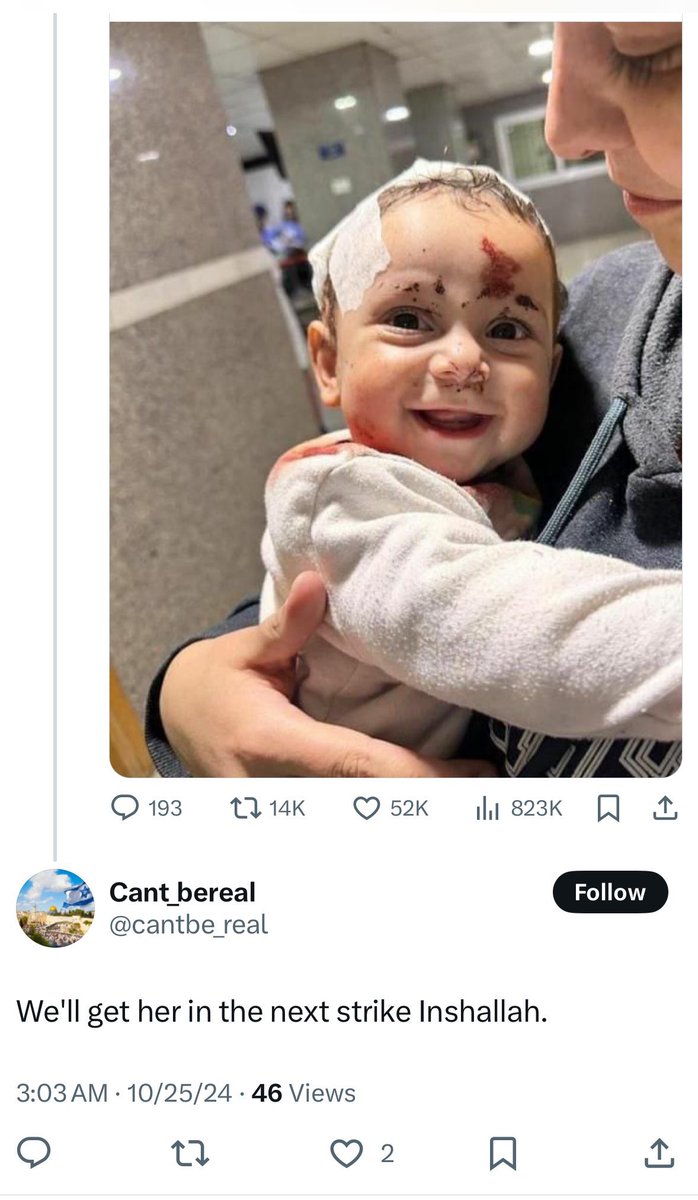Open the @cantbe_real handle link
The width and height of the screenshot is (698, 1200).
[188, 925]
